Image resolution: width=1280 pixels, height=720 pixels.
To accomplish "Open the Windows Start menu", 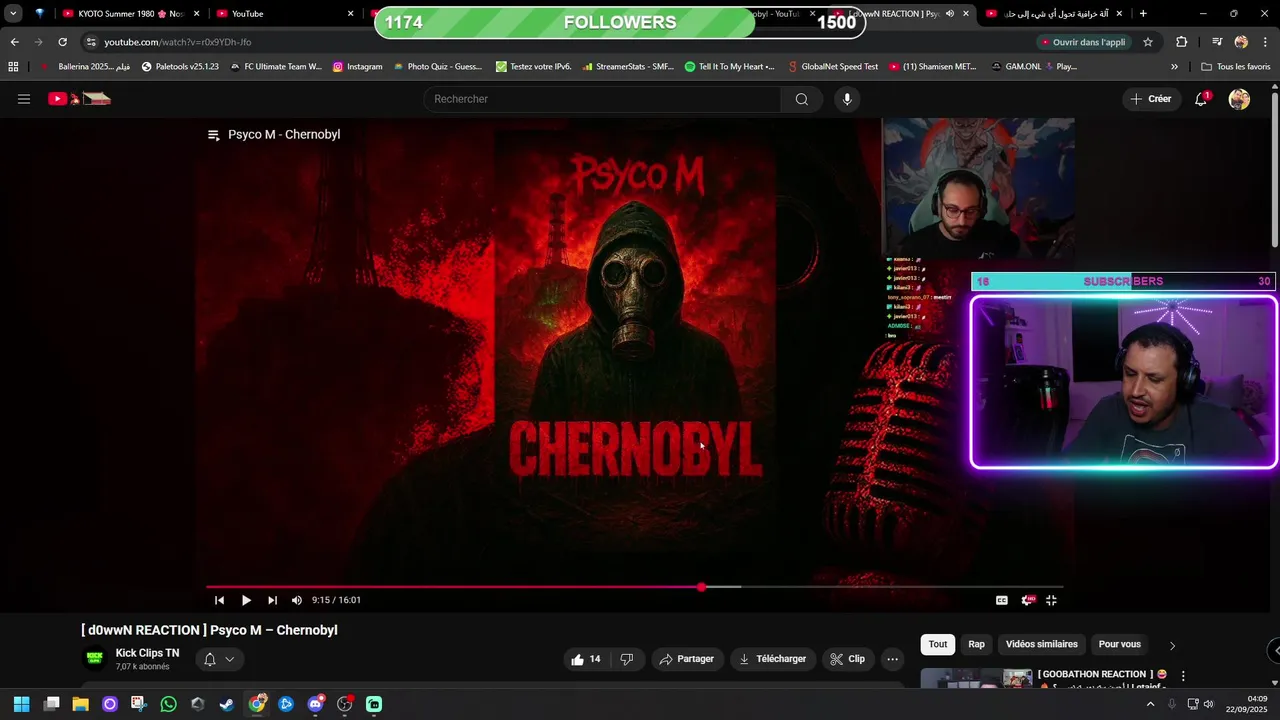I will 22,704.
